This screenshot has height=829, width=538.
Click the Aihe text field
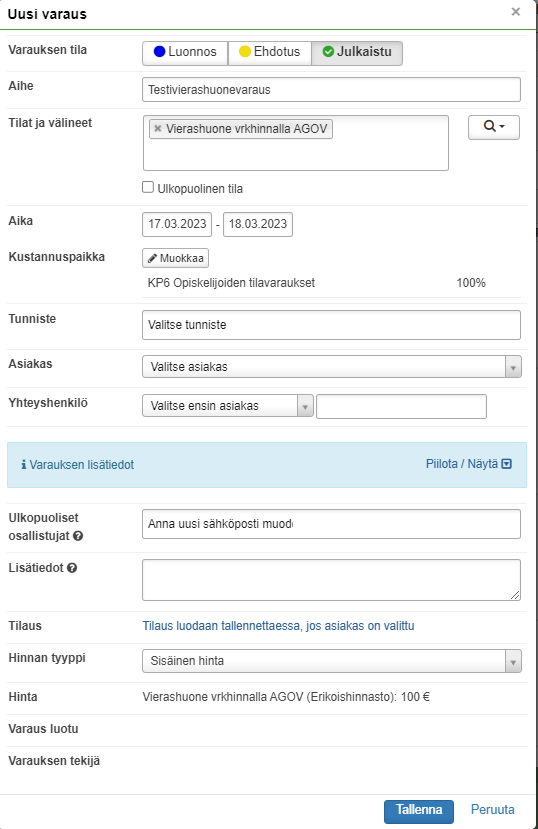pyautogui.click(x=331, y=89)
